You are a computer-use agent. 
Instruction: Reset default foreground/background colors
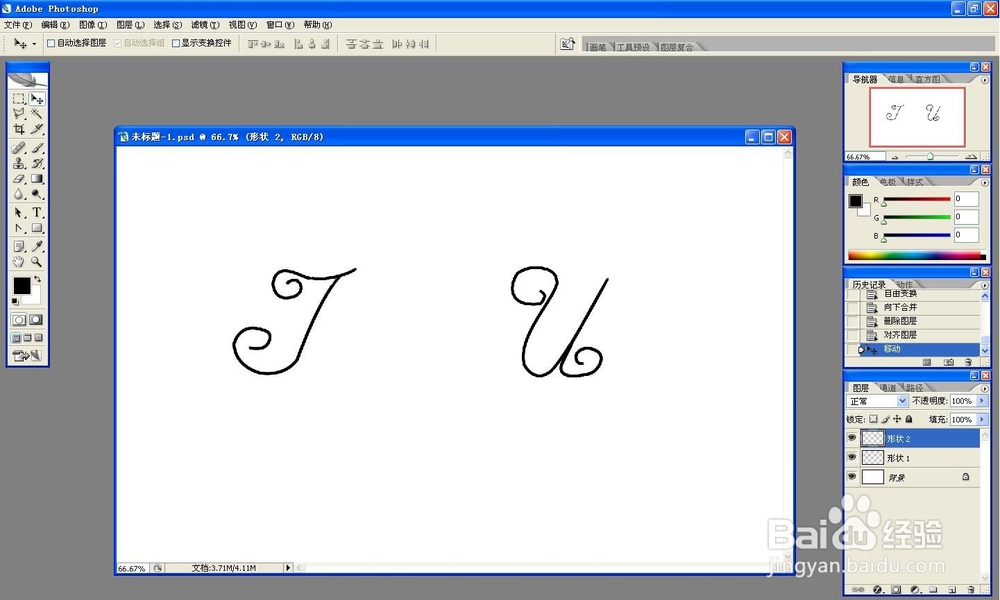click(15, 301)
